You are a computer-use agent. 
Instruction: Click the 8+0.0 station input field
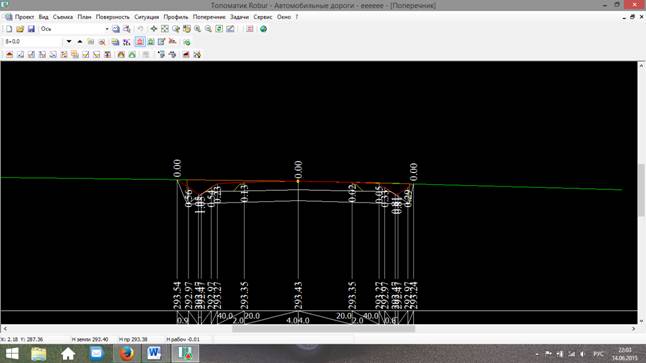pos(33,42)
